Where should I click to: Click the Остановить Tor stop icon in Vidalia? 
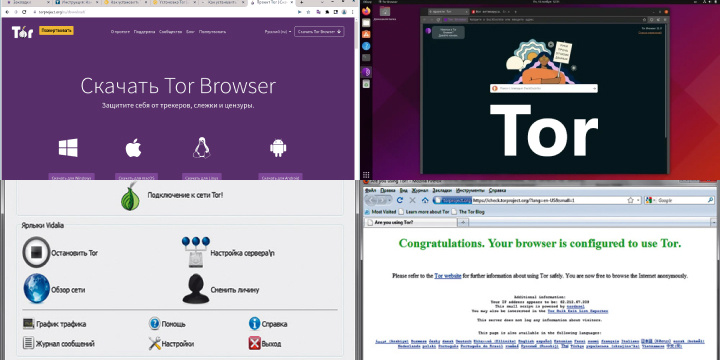point(36,252)
